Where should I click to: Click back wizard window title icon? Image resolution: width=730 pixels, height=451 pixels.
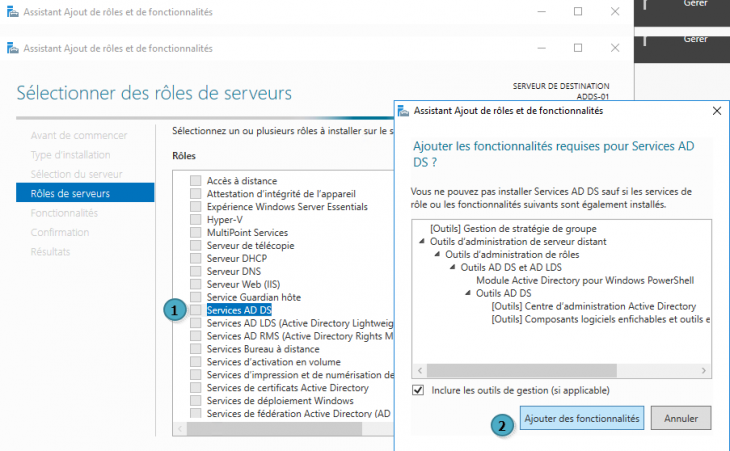[x=13, y=12]
